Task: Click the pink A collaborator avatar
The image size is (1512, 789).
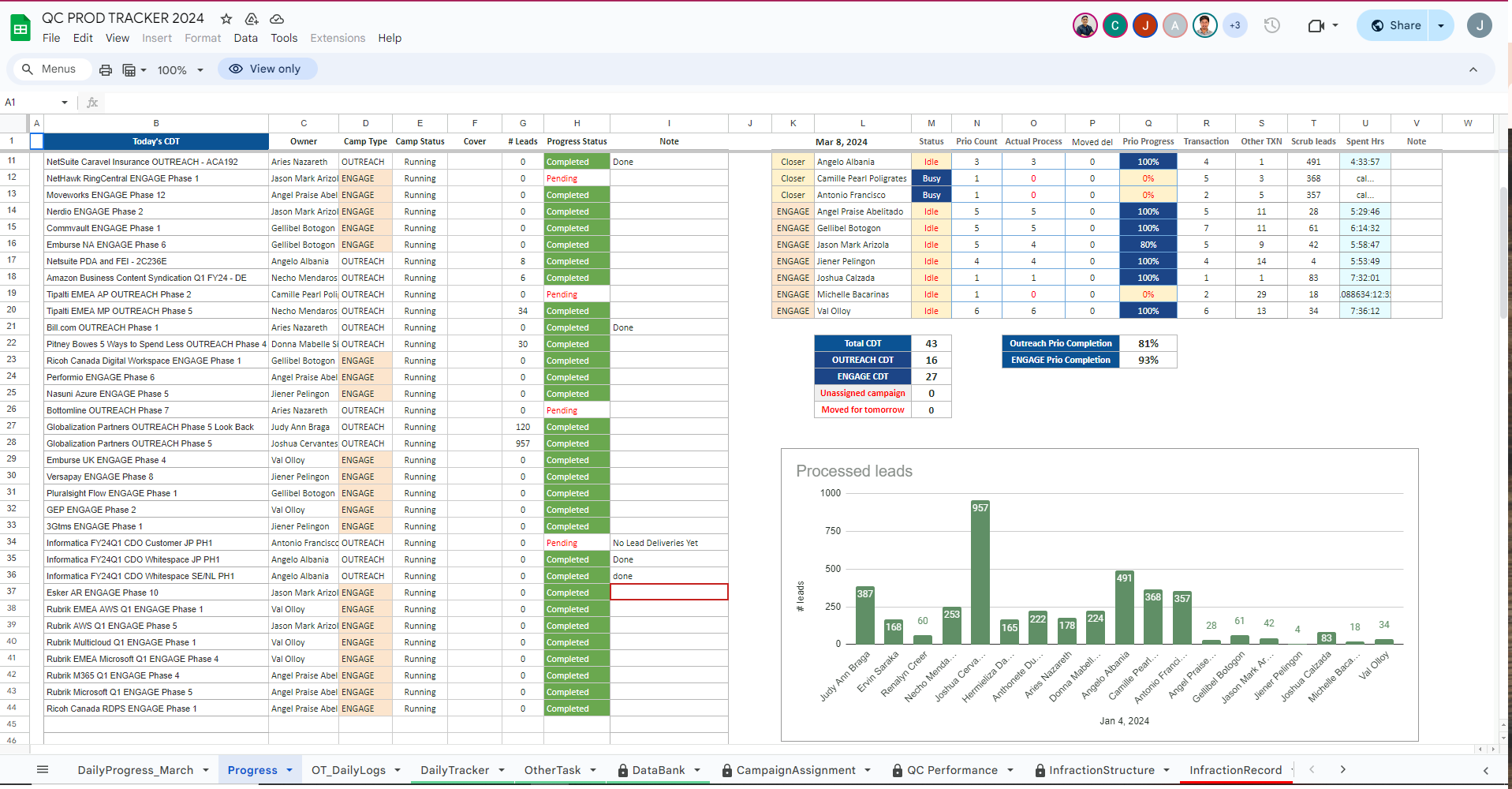Action: click(x=1174, y=25)
